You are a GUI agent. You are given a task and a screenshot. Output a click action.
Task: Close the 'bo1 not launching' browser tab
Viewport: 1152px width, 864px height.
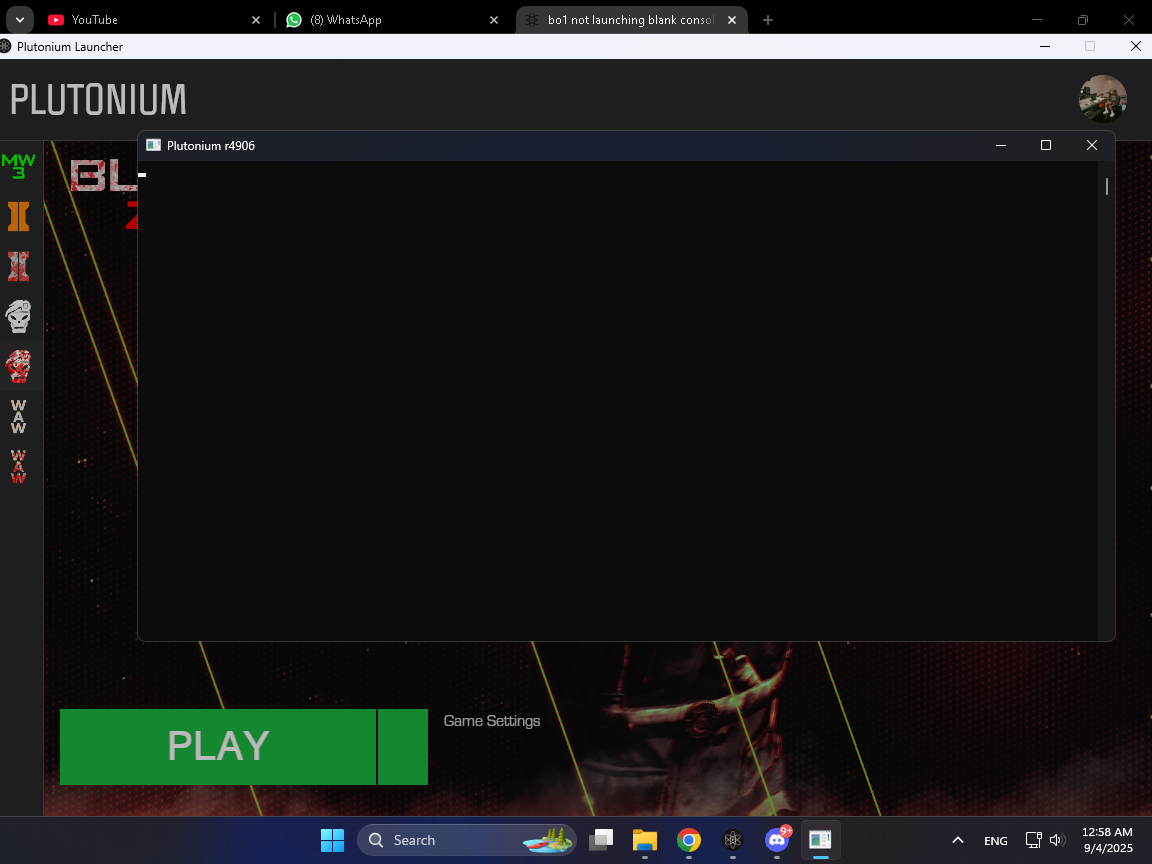[732, 20]
